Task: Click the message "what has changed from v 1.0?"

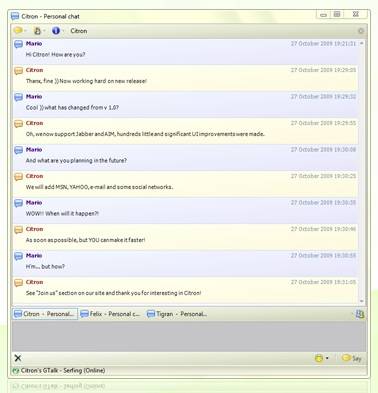Action: [72, 107]
